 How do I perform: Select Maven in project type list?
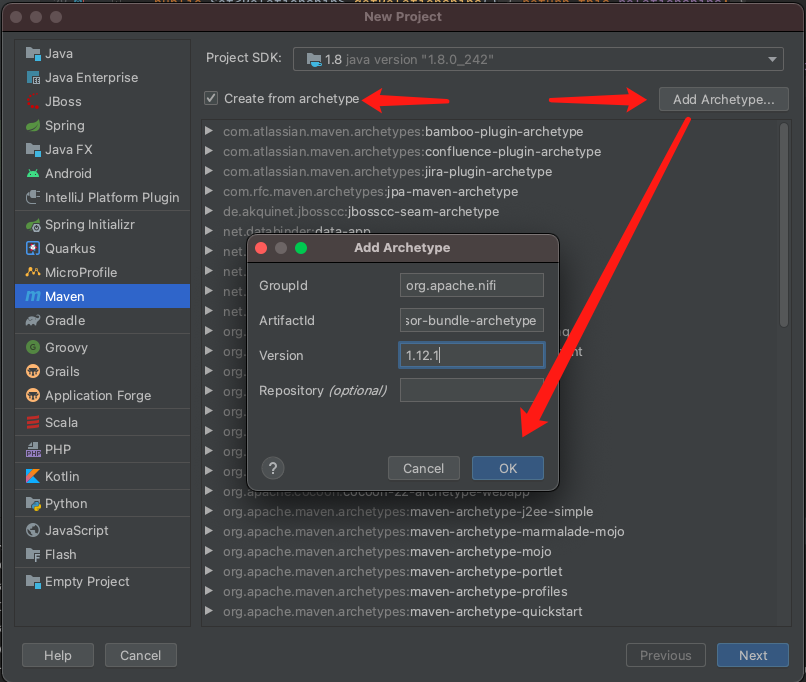(x=102, y=297)
